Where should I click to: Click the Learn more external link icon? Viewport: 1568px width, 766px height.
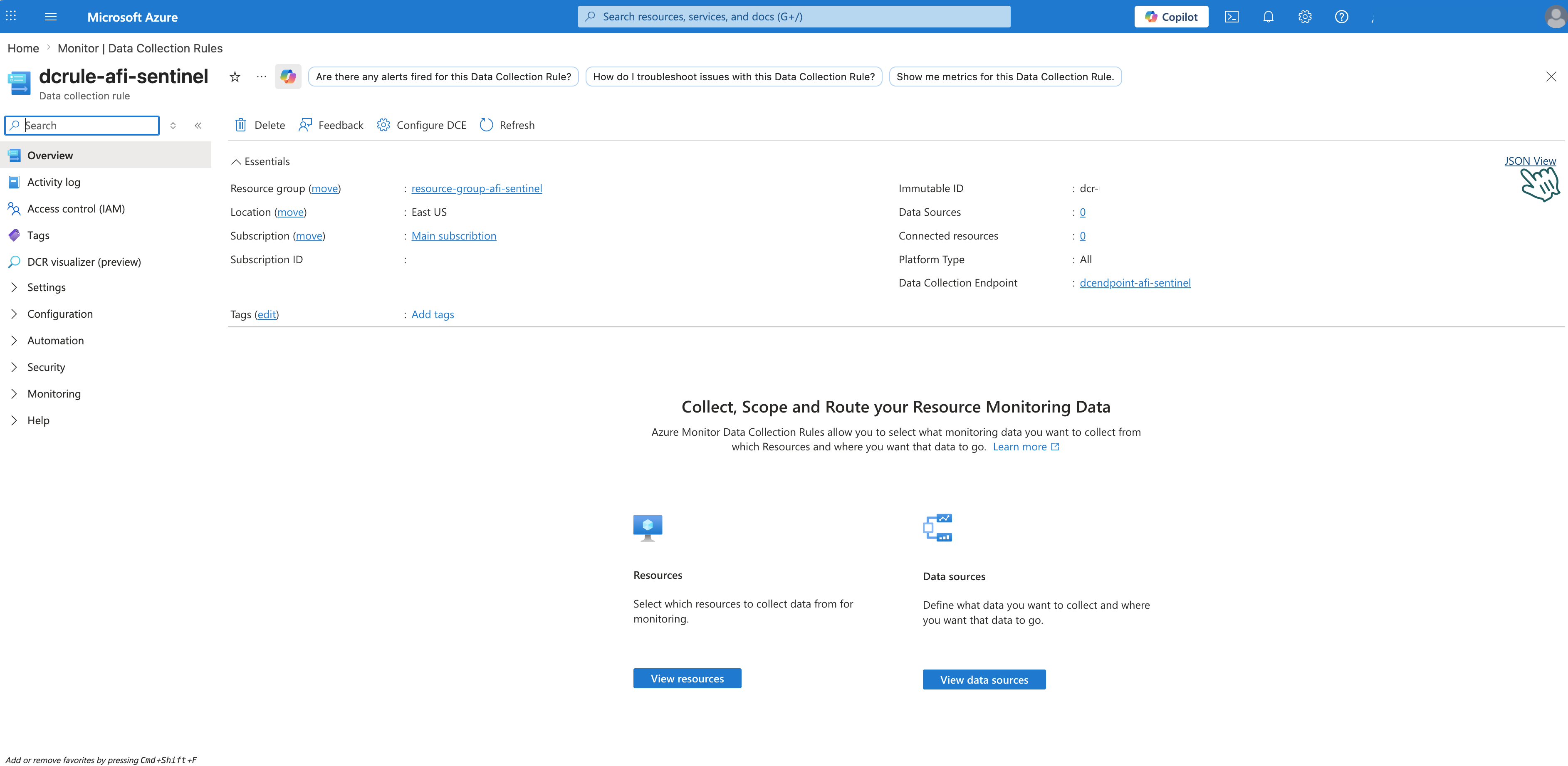[1055, 447]
